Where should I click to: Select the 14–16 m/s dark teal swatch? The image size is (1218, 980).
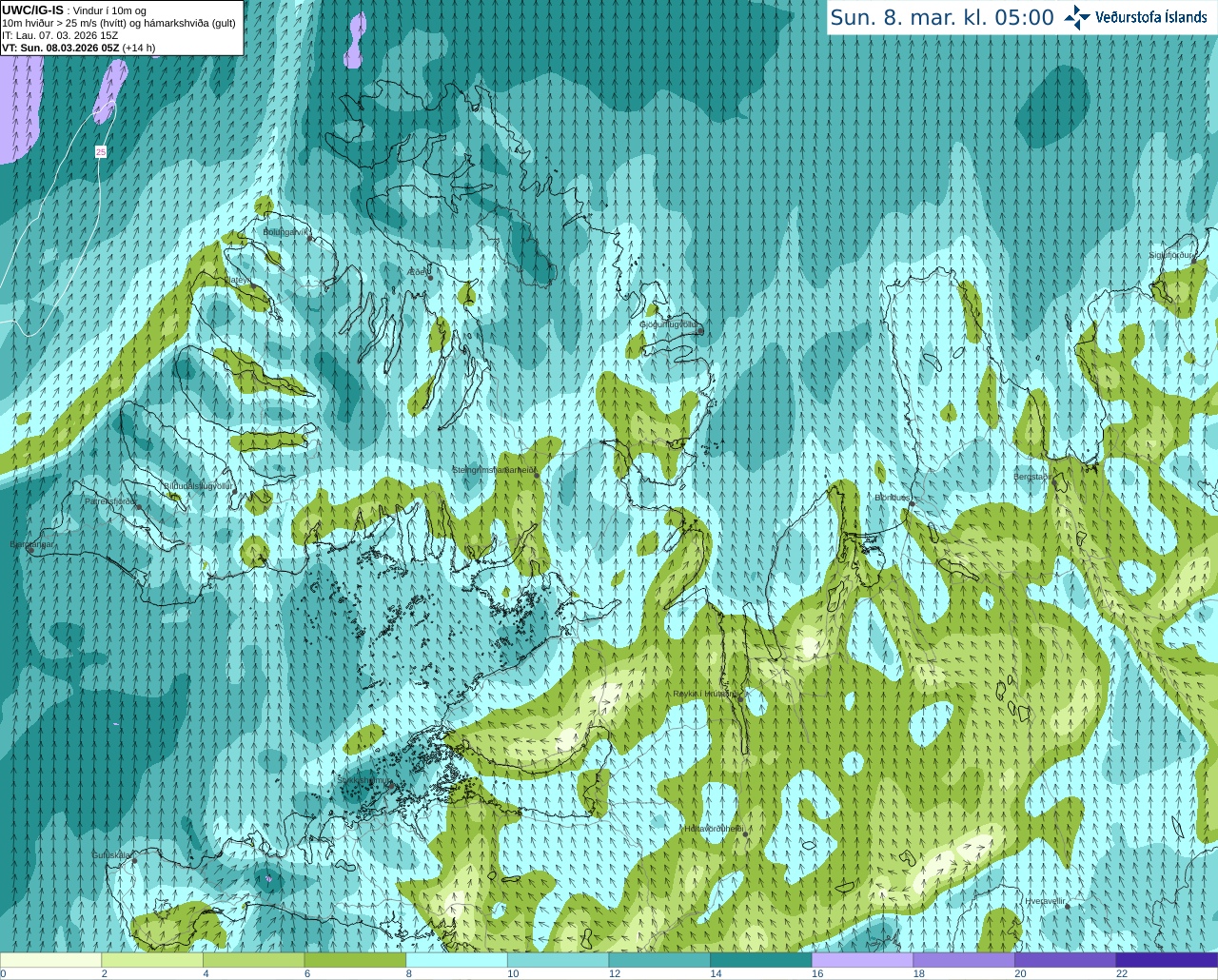click(x=761, y=960)
